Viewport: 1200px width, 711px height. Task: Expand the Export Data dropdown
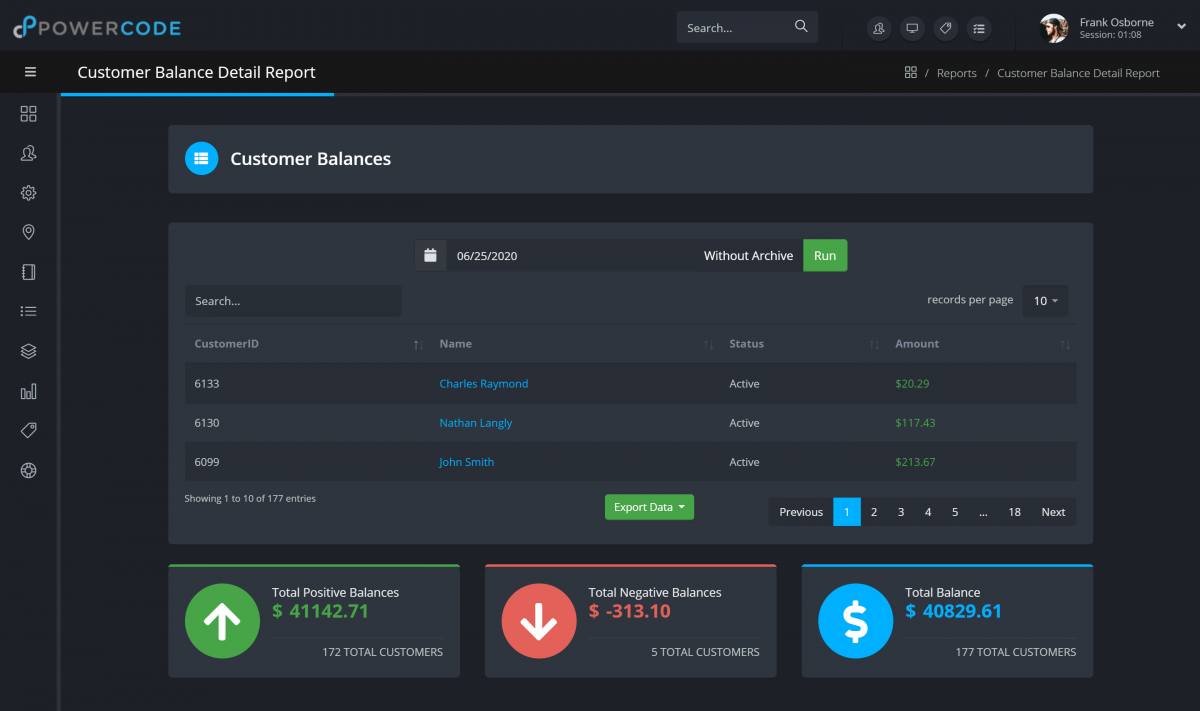[649, 507]
